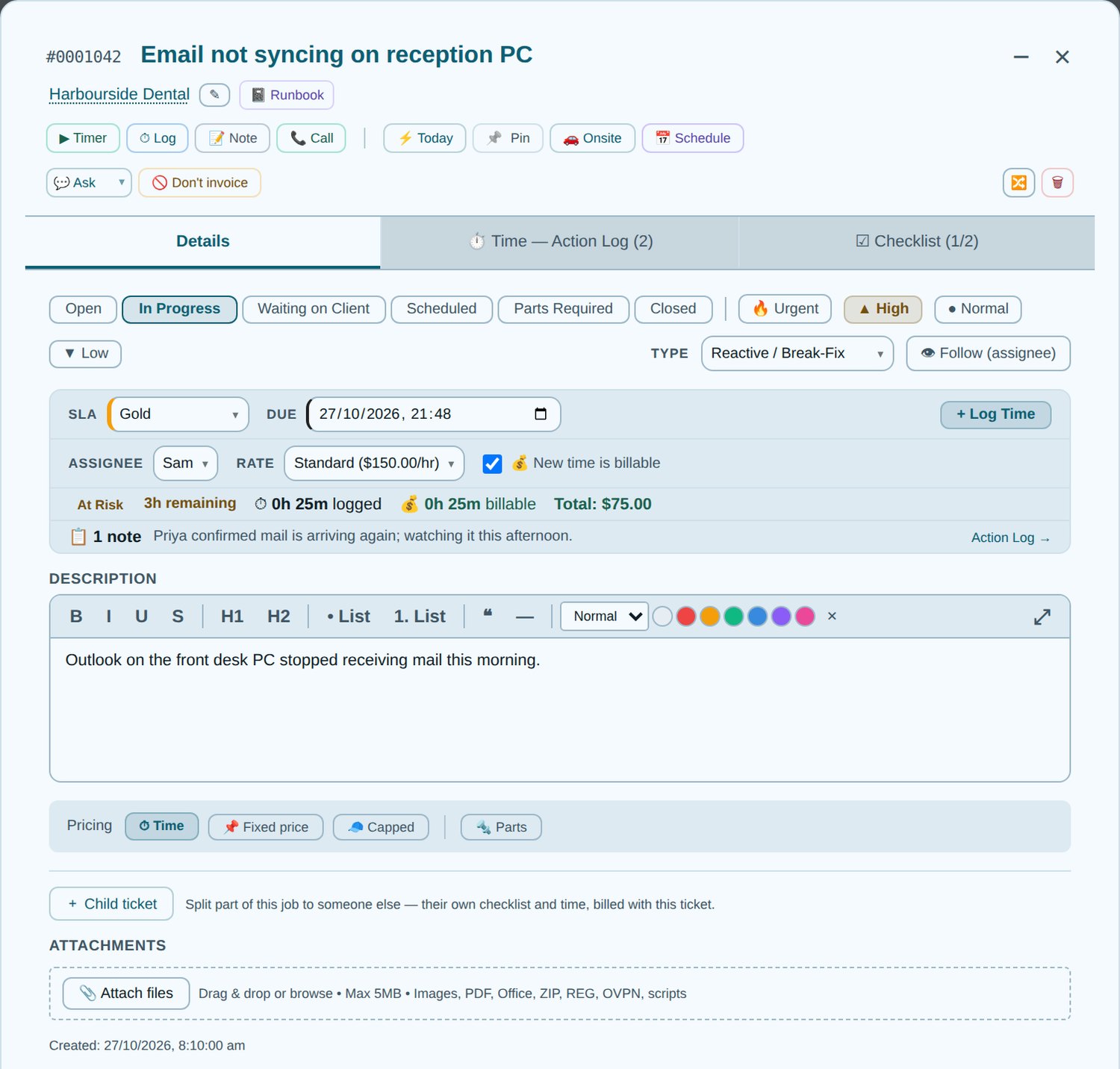The width and height of the screenshot is (1120, 1069).
Task: Pick the red text color swatch
Action: click(686, 617)
